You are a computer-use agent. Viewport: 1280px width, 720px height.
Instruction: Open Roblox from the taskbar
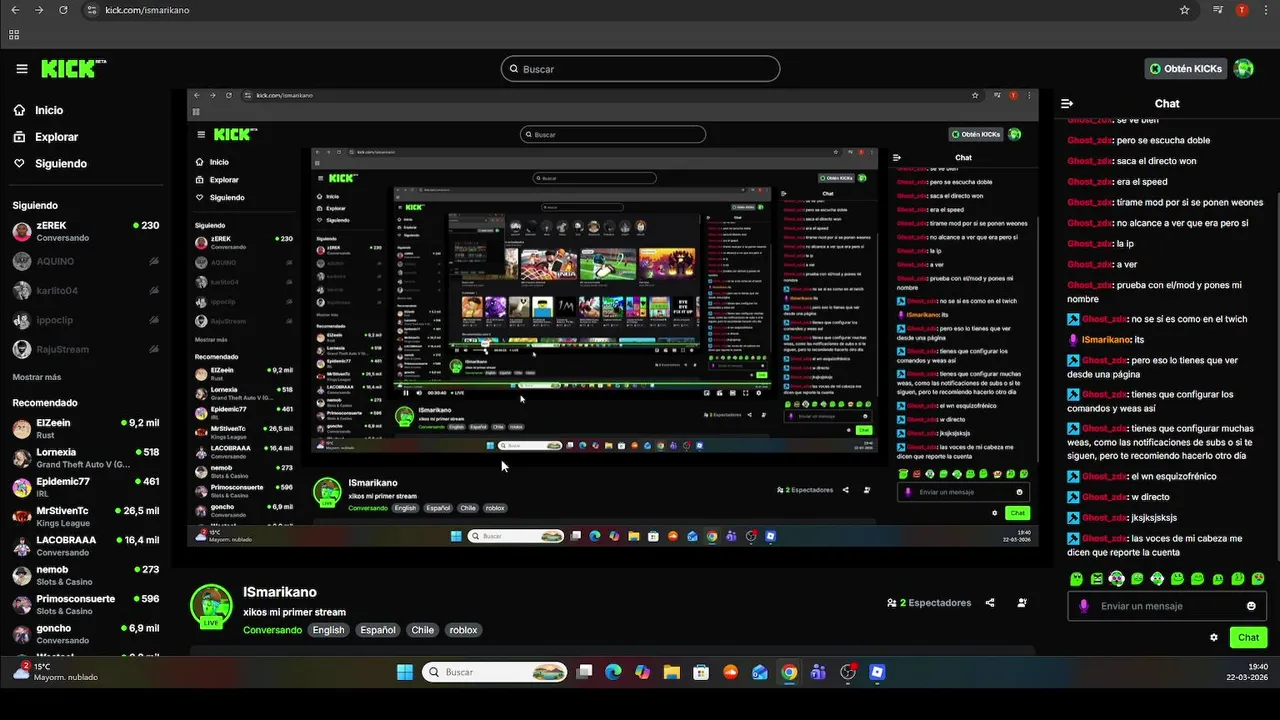[x=878, y=672]
